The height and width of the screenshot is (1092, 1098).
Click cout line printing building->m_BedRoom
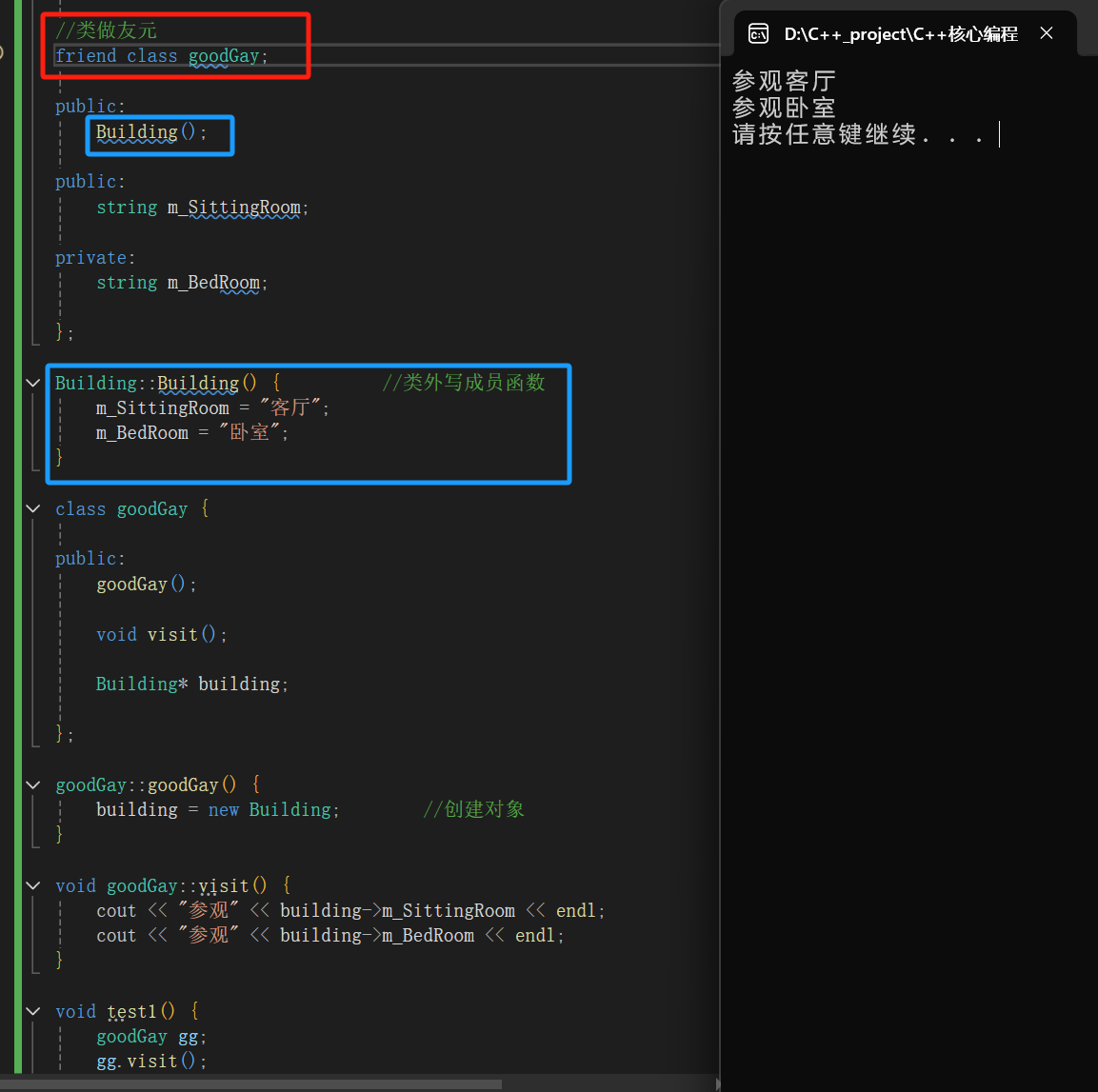330,936
